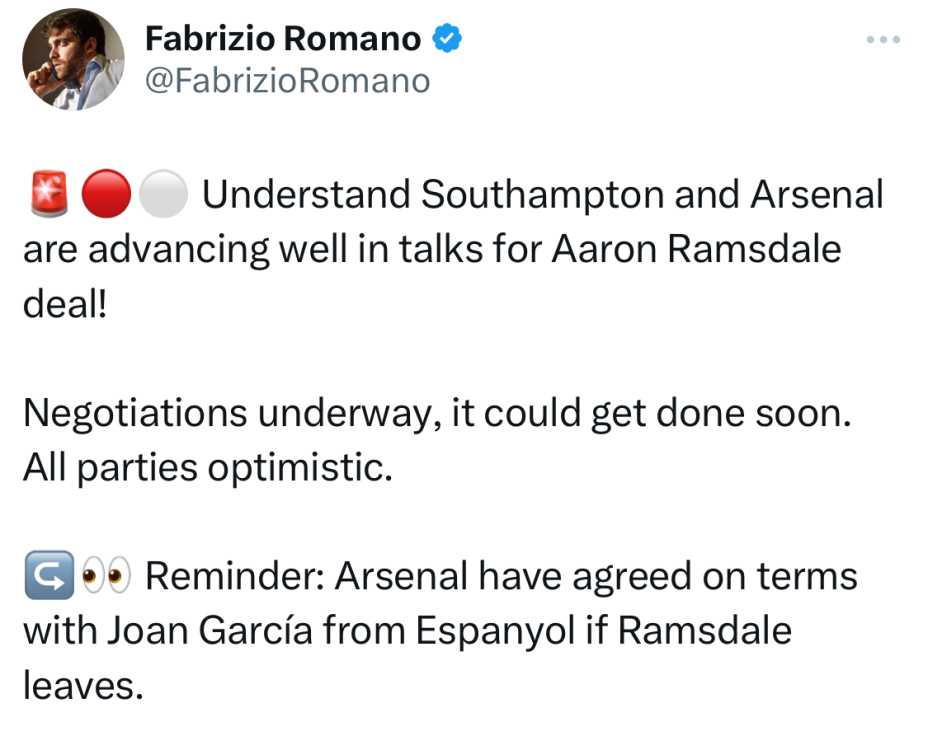Click the word deal! in the tweet
The width and height of the screenshot is (928, 750).
[x=63, y=303]
